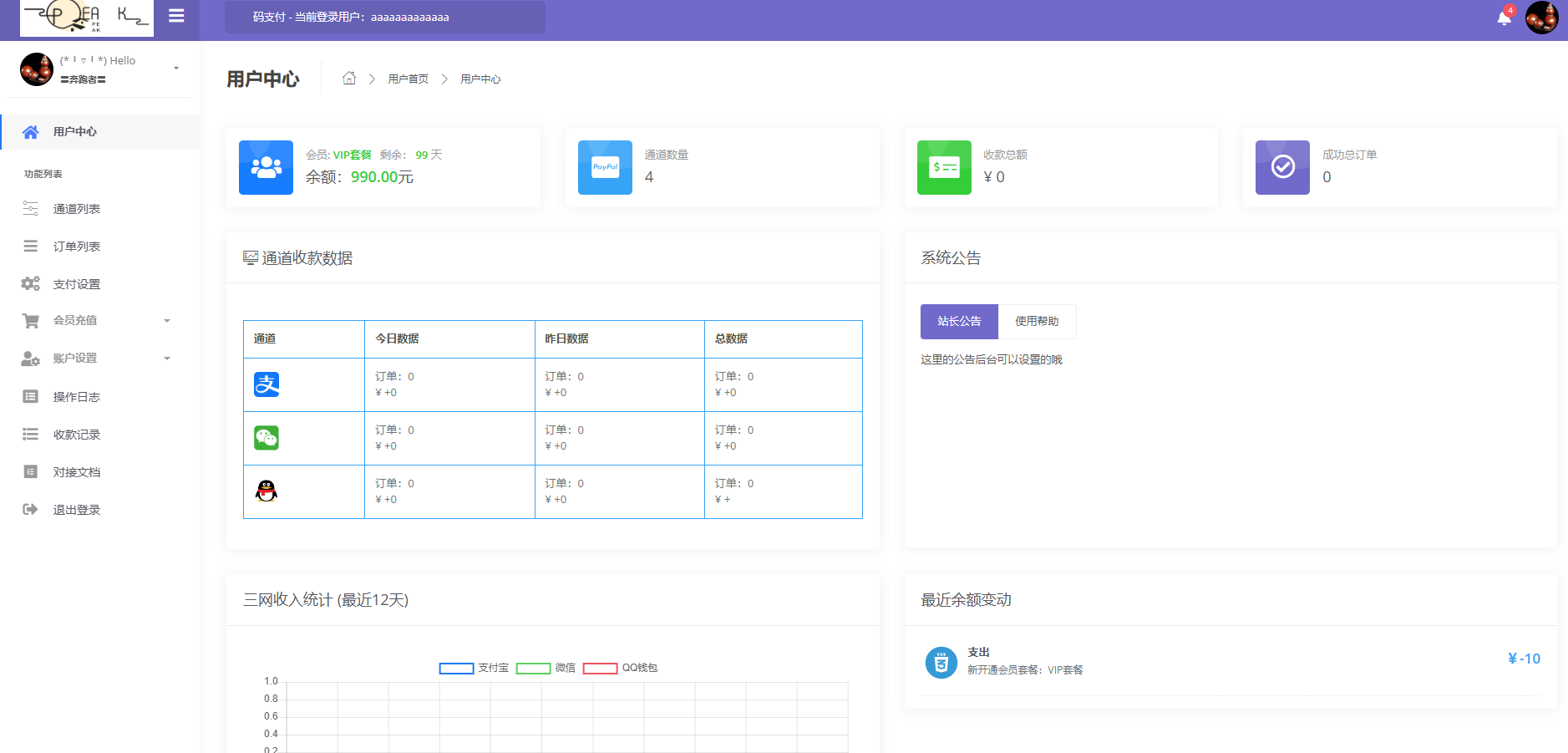
Task: Switch to the 使用帮助 tab
Action: pos(1037,322)
